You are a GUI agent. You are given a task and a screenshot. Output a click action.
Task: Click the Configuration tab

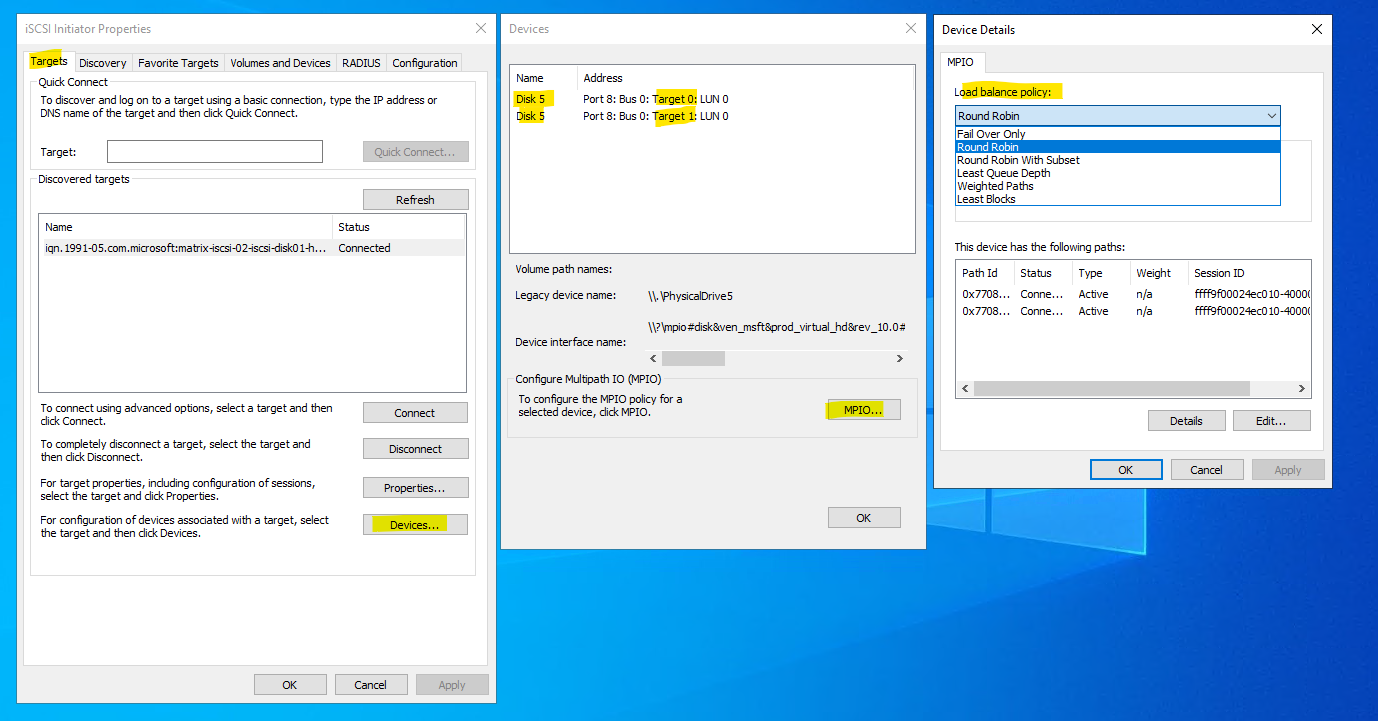click(x=424, y=63)
